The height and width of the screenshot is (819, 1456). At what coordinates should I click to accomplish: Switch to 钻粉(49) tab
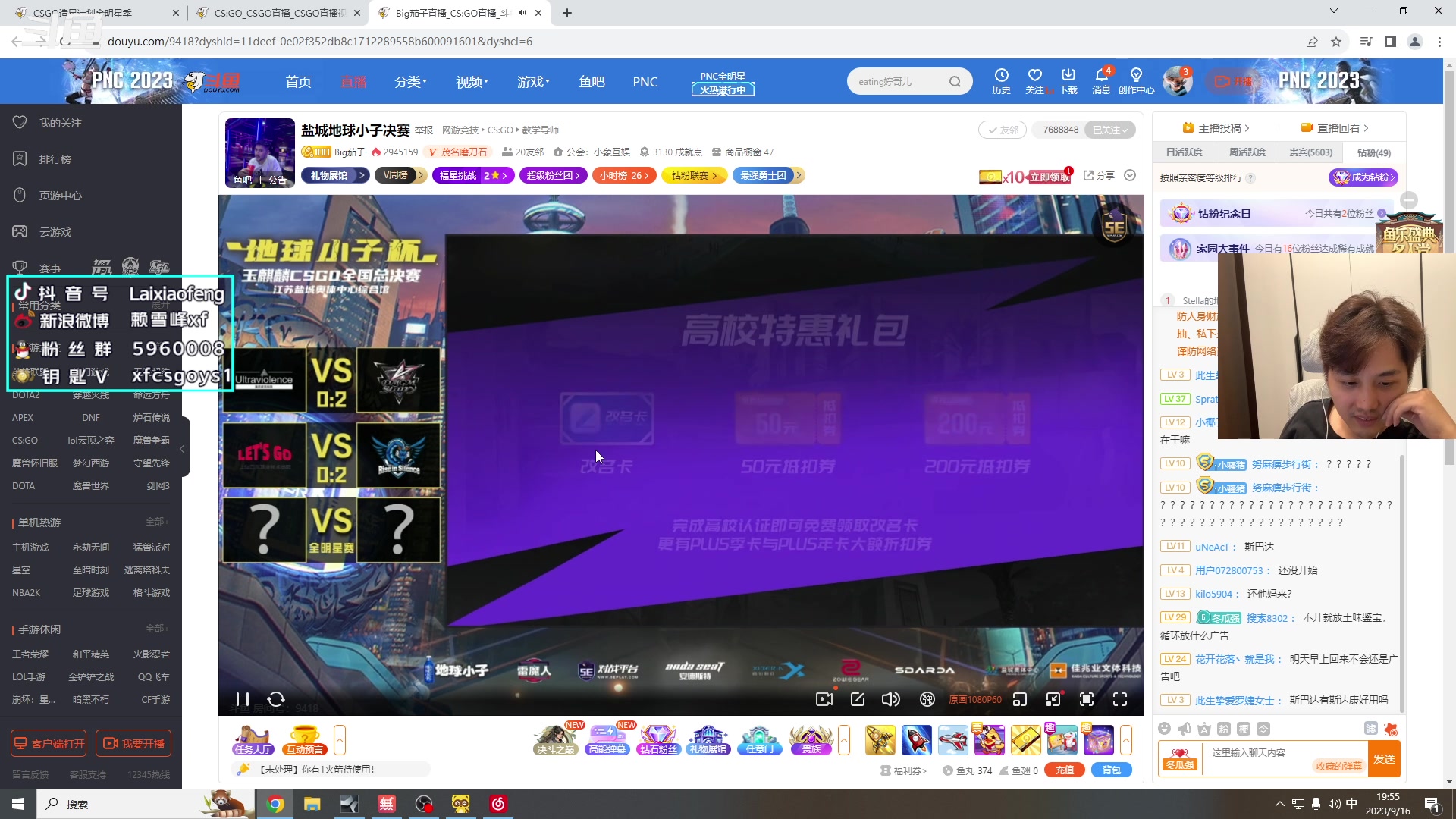1374,152
